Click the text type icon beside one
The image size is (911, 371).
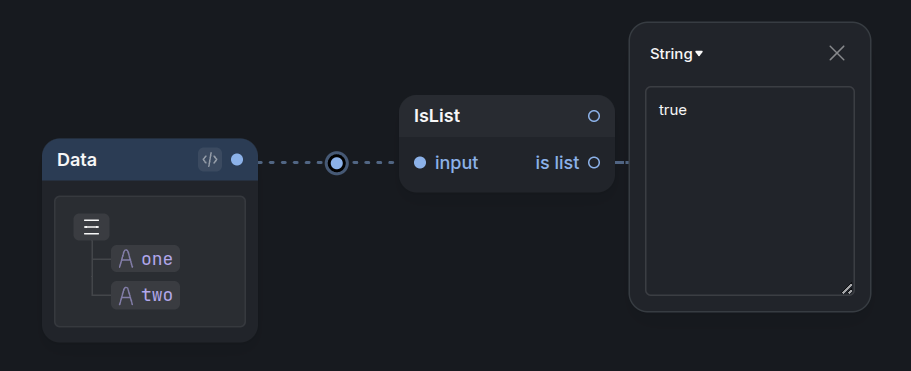pyautogui.click(x=126, y=259)
